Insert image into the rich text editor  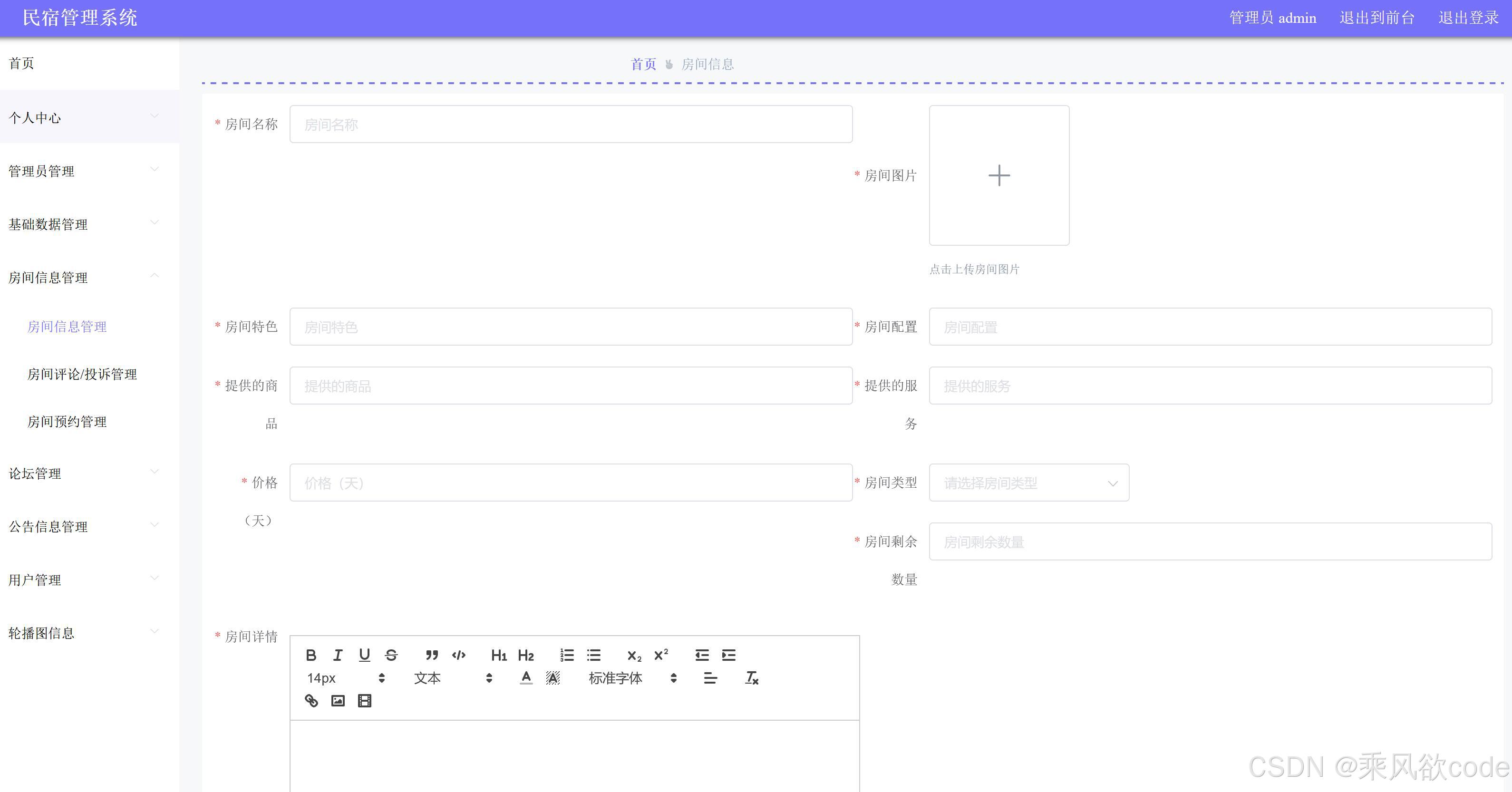pyautogui.click(x=338, y=700)
